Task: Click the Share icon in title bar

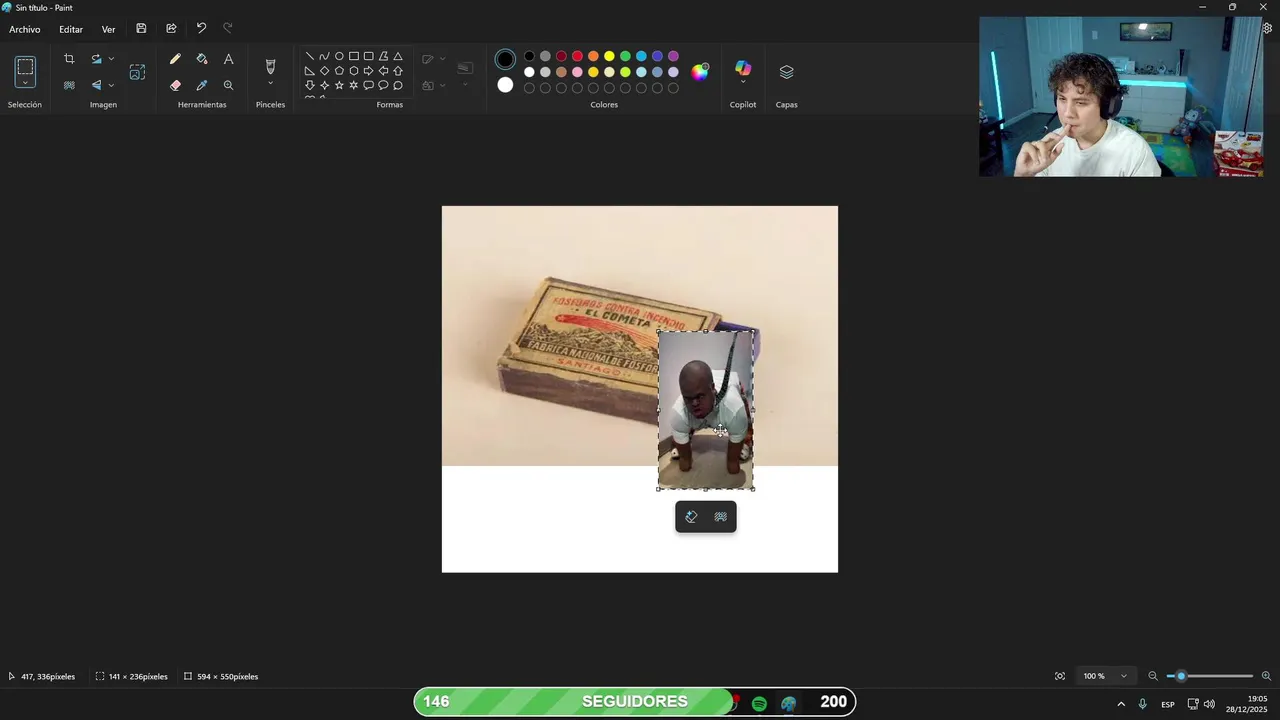Action: [171, 29]
